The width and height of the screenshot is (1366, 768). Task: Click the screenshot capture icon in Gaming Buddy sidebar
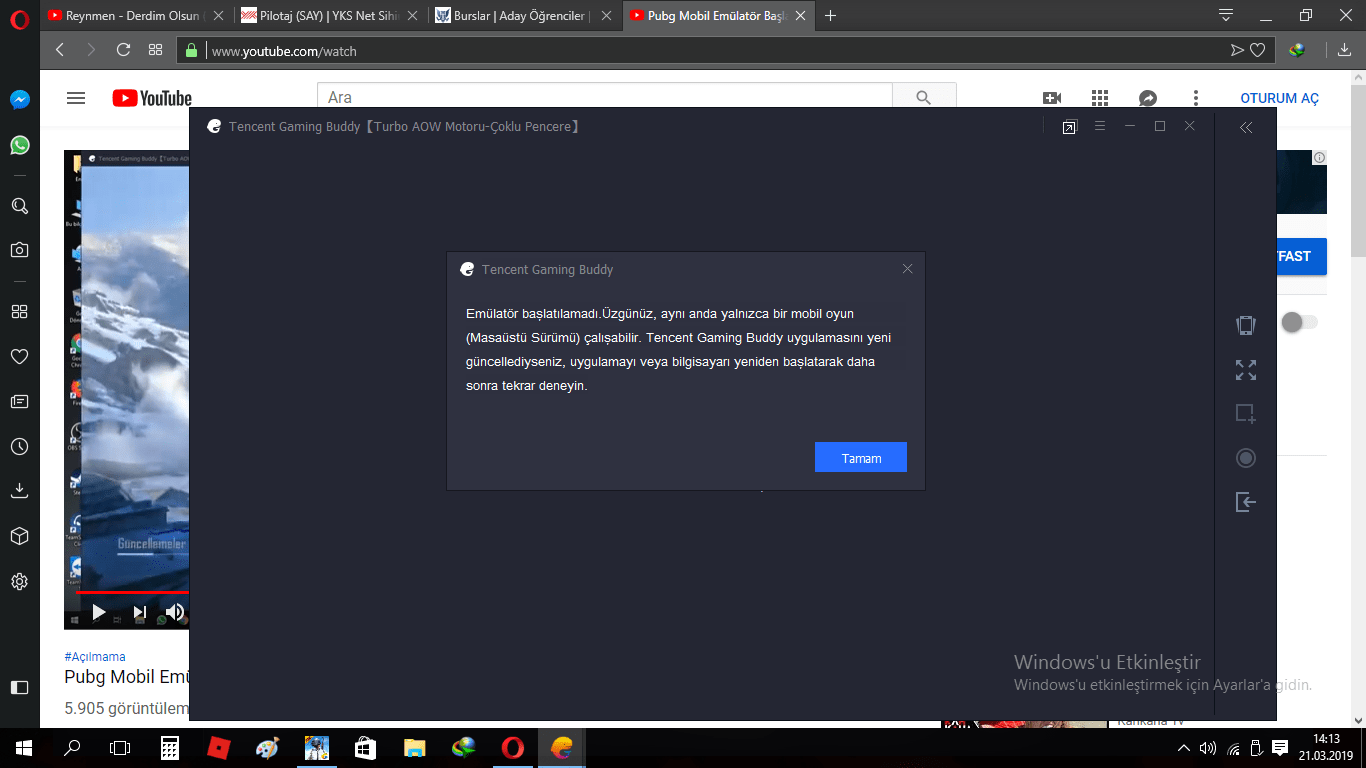(1245, 413)
